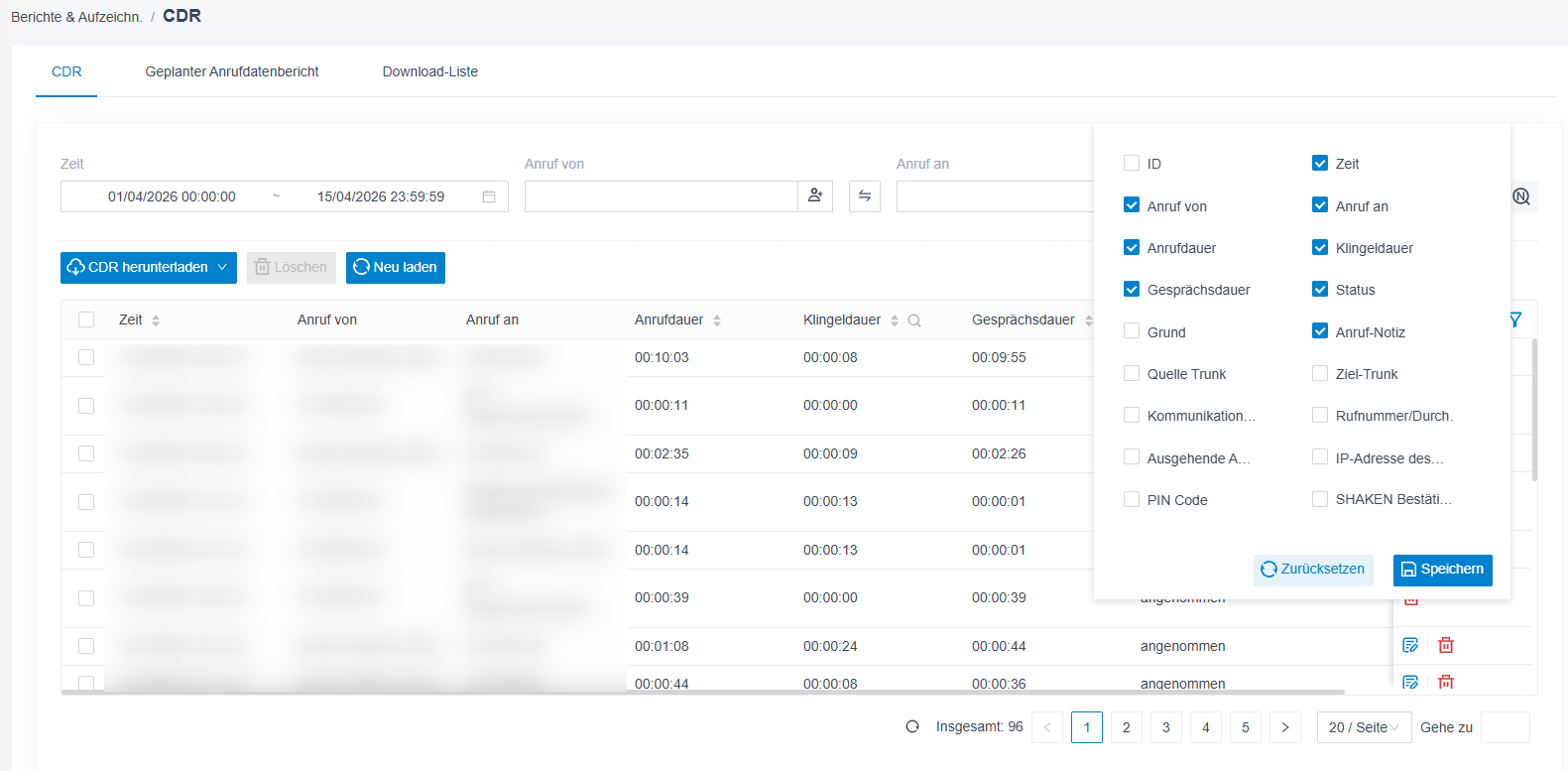Image resolution: width=1568 pixels, height=771 pixels.
Task: Click the contact picker icon beside Anruf von
Action: 815,196
